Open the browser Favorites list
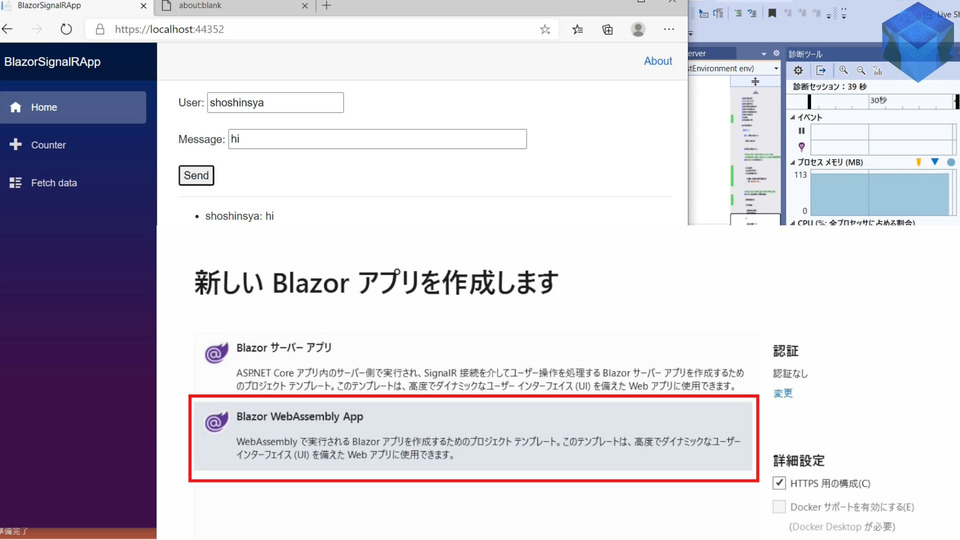 pos(577,29)
